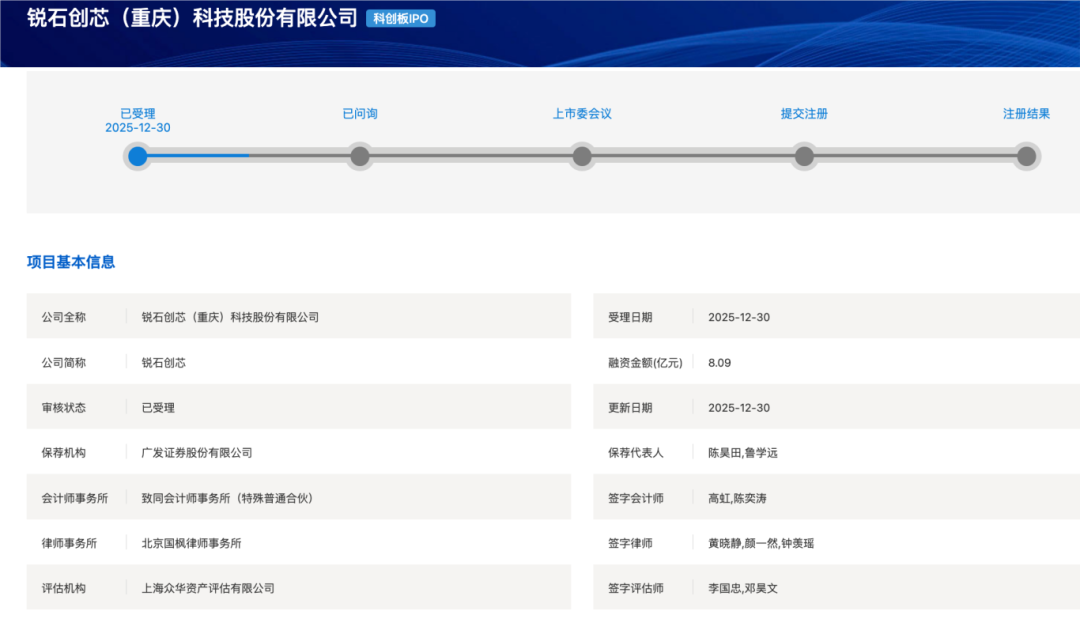Click the 融资金额(亿元) field label
Image resolution: width=1080 pixels, height=630 pixels.
[645, 363]
